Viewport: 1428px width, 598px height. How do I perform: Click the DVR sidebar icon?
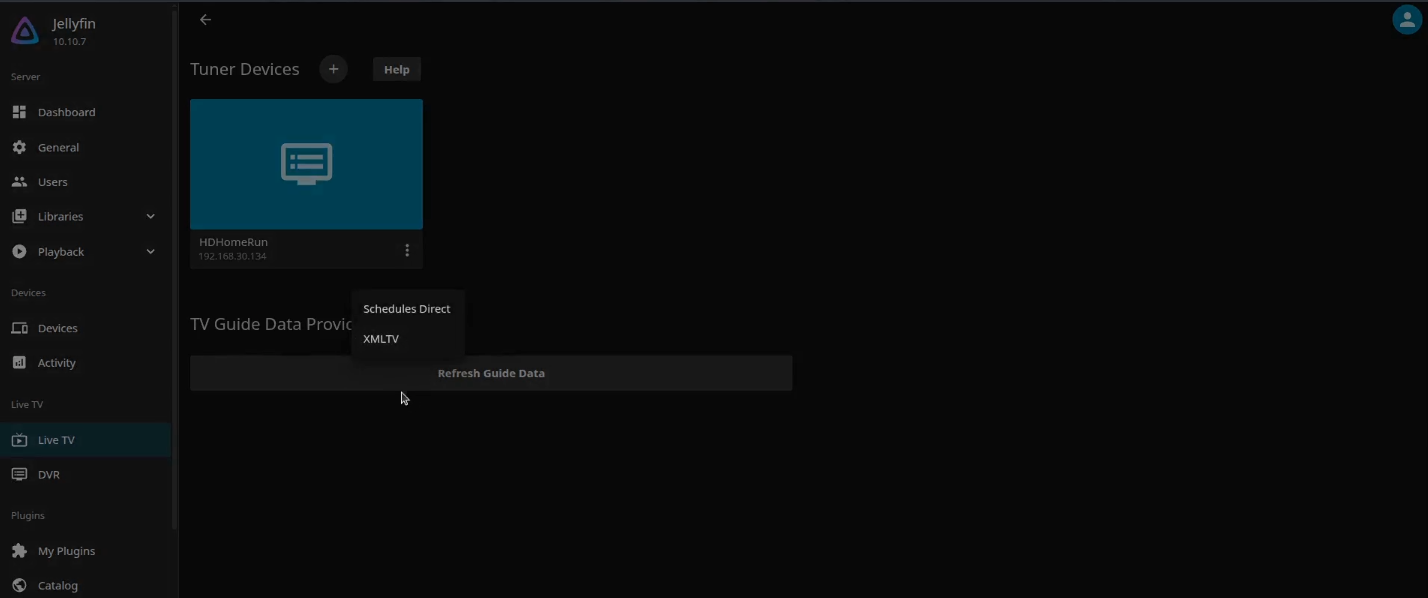pyautogui.click(x=19, y=474)
